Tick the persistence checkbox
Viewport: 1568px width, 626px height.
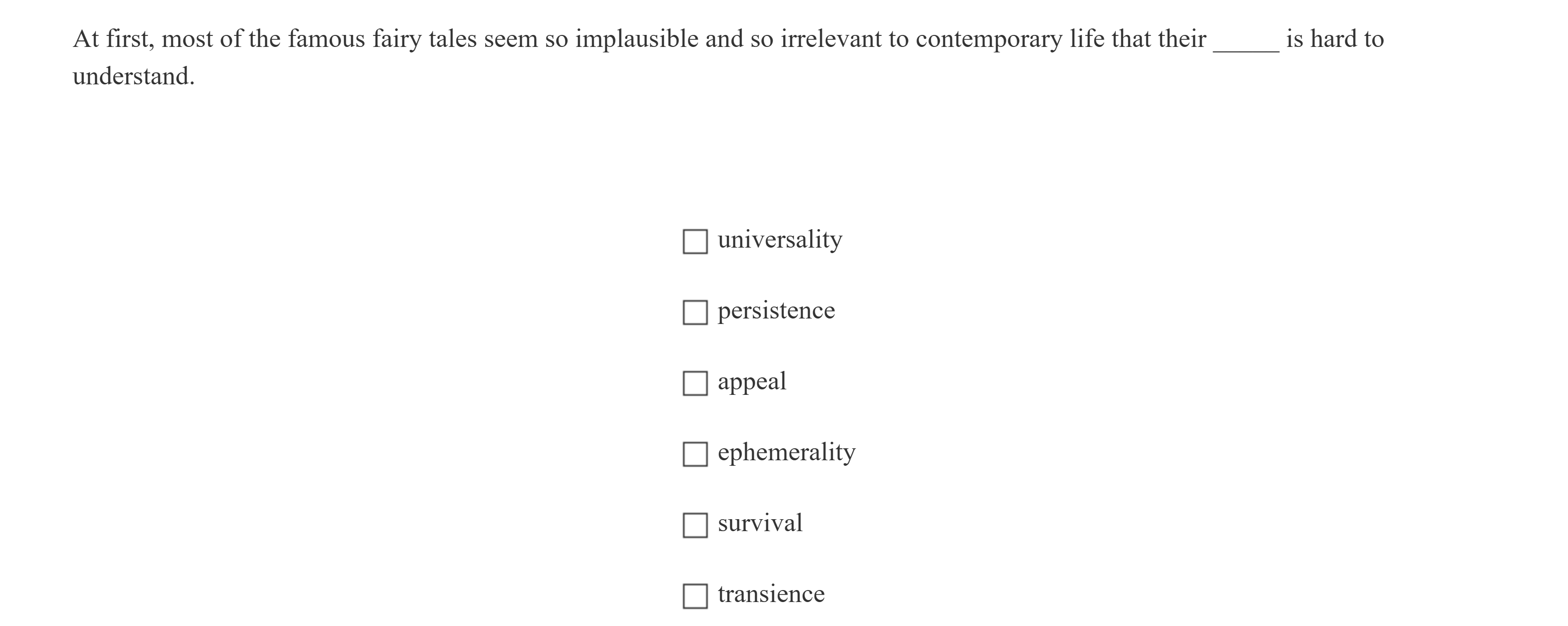point(694,313)
